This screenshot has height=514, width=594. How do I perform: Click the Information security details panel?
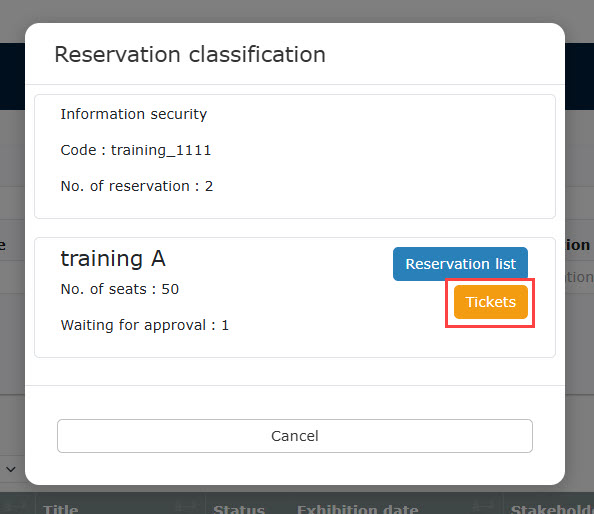click(295, 156)
